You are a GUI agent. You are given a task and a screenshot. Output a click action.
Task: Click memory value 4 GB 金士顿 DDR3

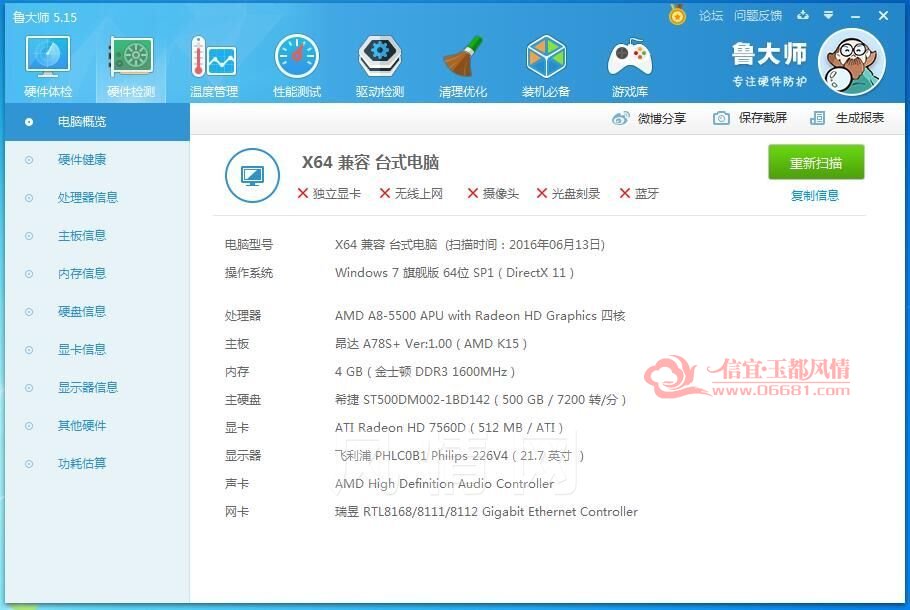point(425,371)
